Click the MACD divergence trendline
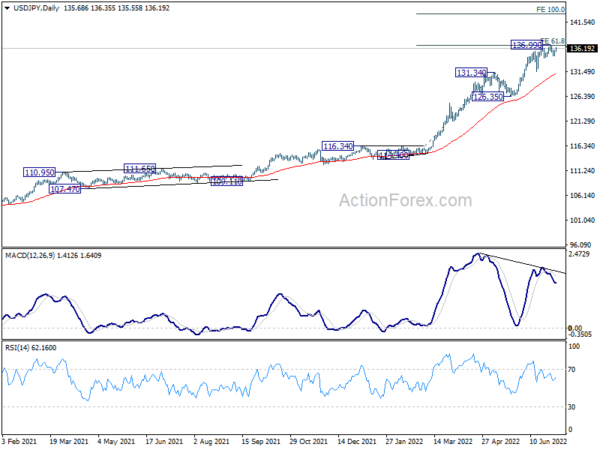 (x=521, y=263)
